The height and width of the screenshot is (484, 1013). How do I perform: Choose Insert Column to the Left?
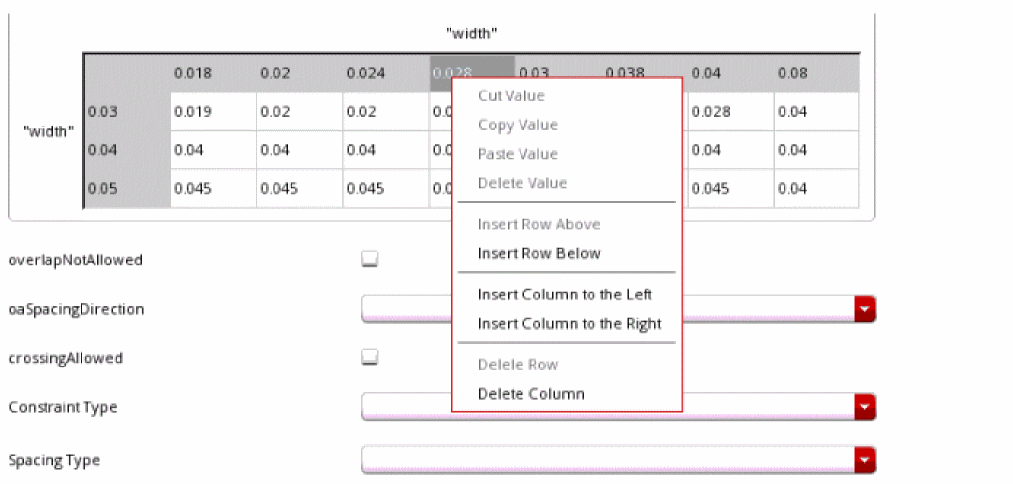tap(565, 295)
